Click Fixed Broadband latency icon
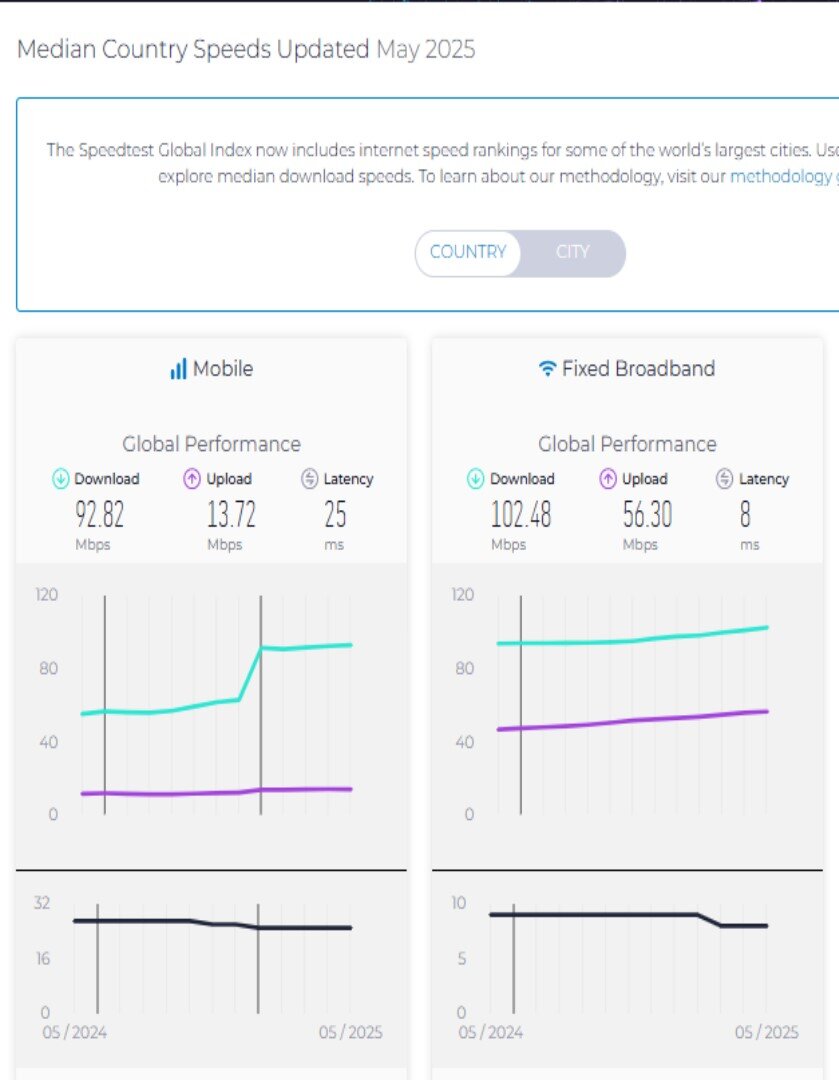The image size is (839, 1080). pyautogui.click(x=725, y=479)
